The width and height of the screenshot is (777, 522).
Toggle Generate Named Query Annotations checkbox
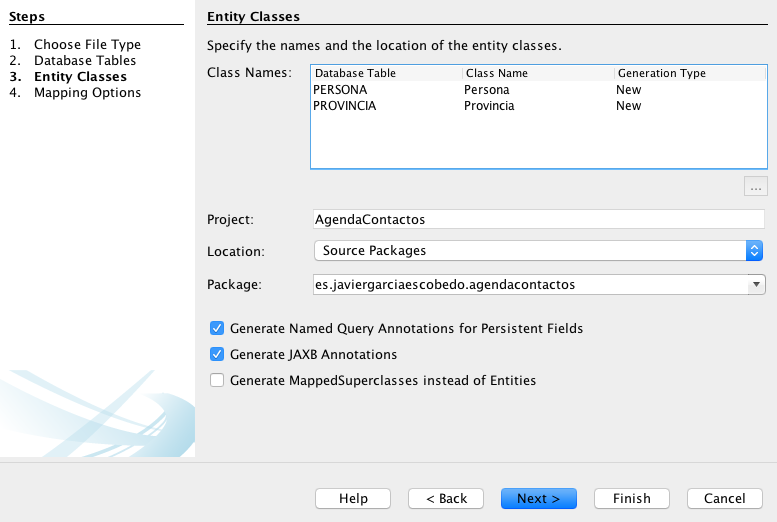click(217, 328)
